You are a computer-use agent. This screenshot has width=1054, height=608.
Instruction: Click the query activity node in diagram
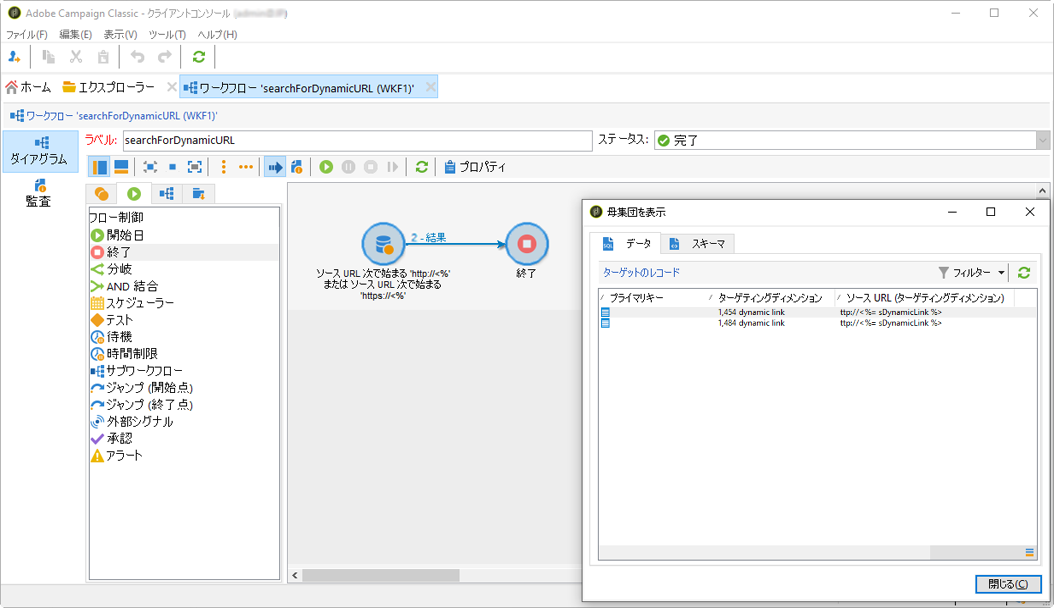tap(383, 244)
